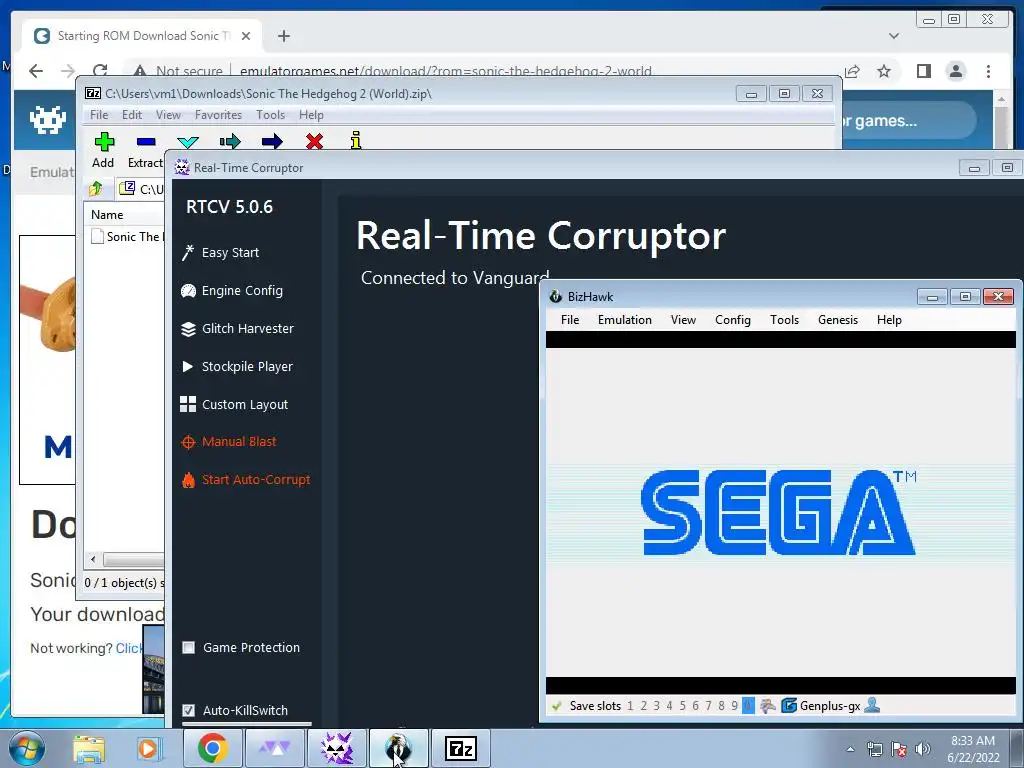
Task: Go up one folder in 7-Zip
Action: click(x=95, y=189)
